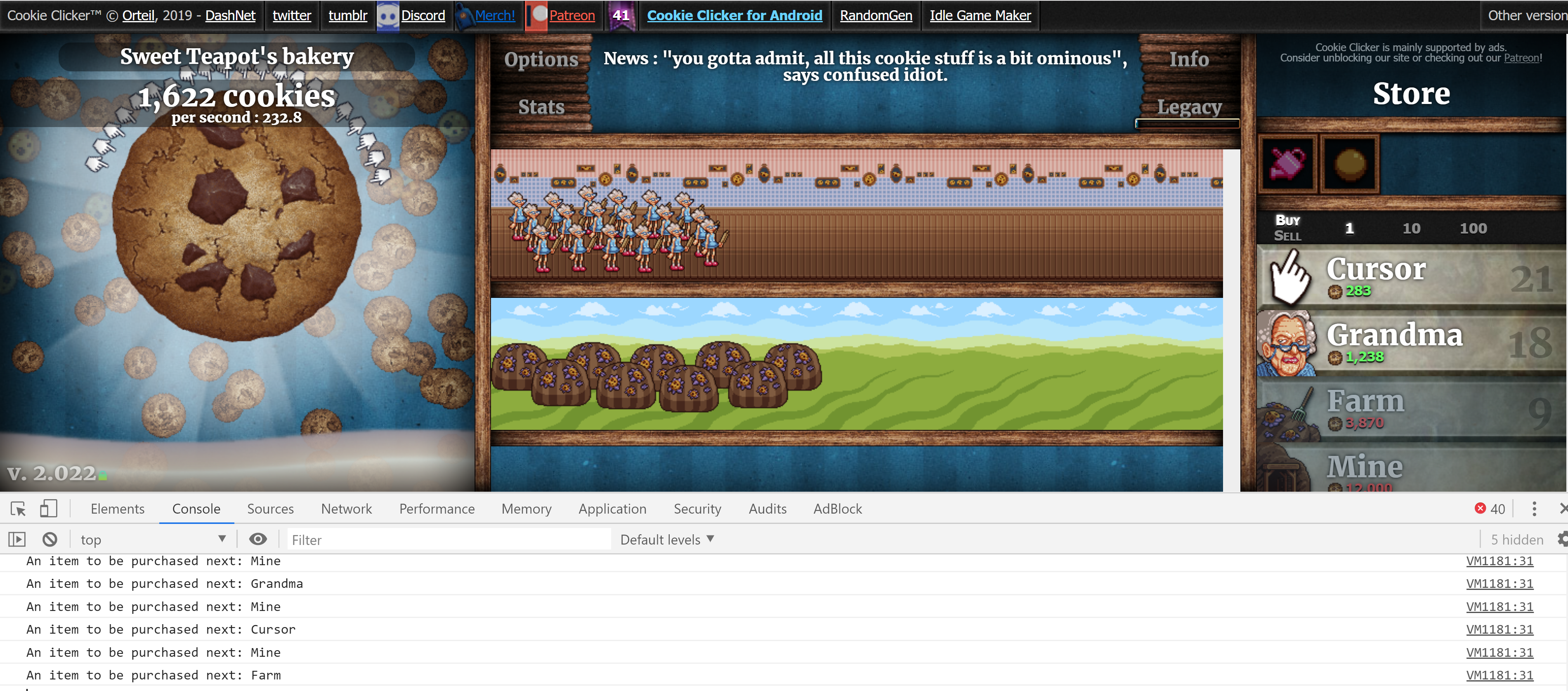This screenshot has width=1568, height=691.
Task: Click the watering can upgrade icon
Action: (x=1287, y=164)
